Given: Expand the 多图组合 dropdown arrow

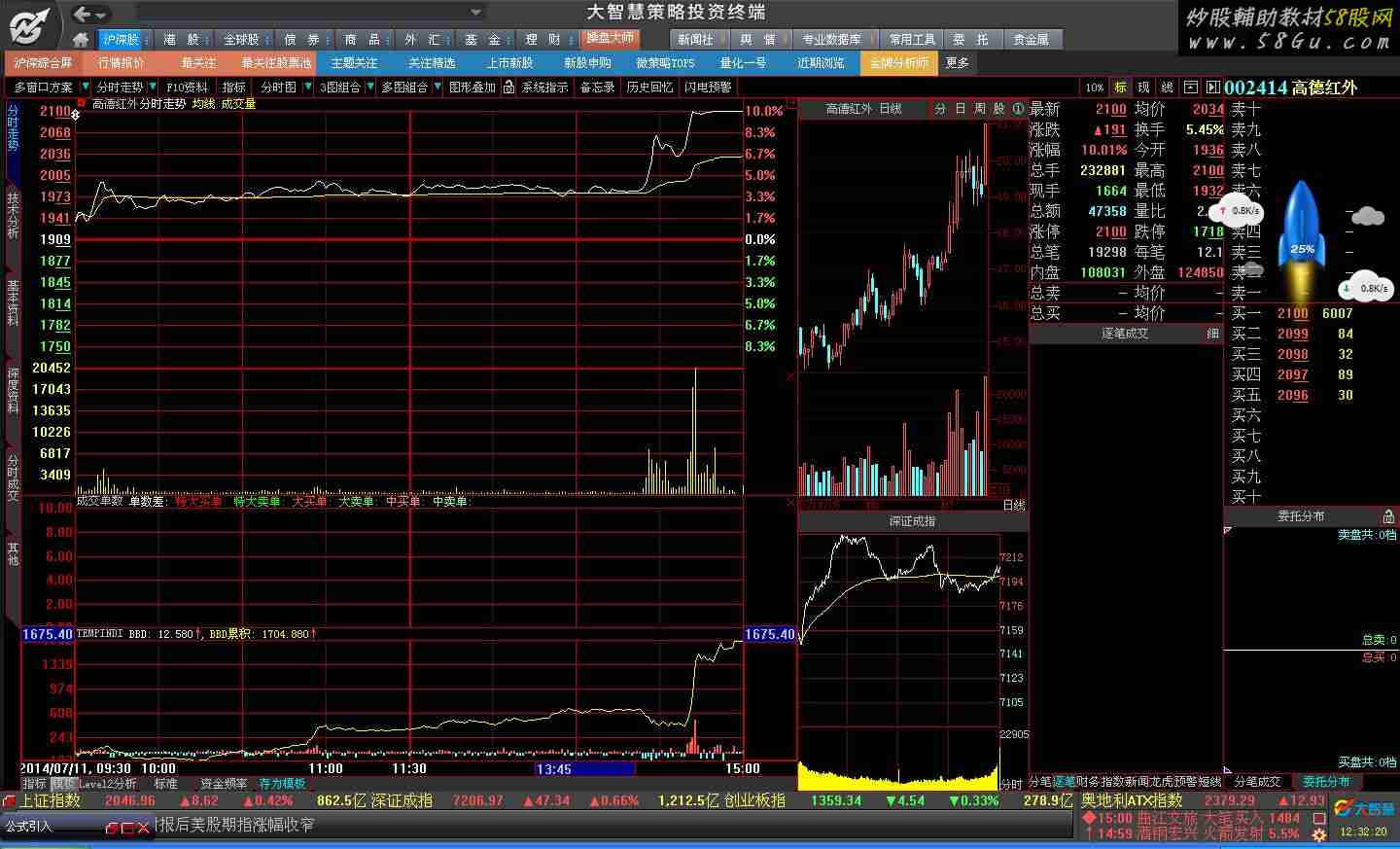Looking at the screenshot, I should 437,88.
